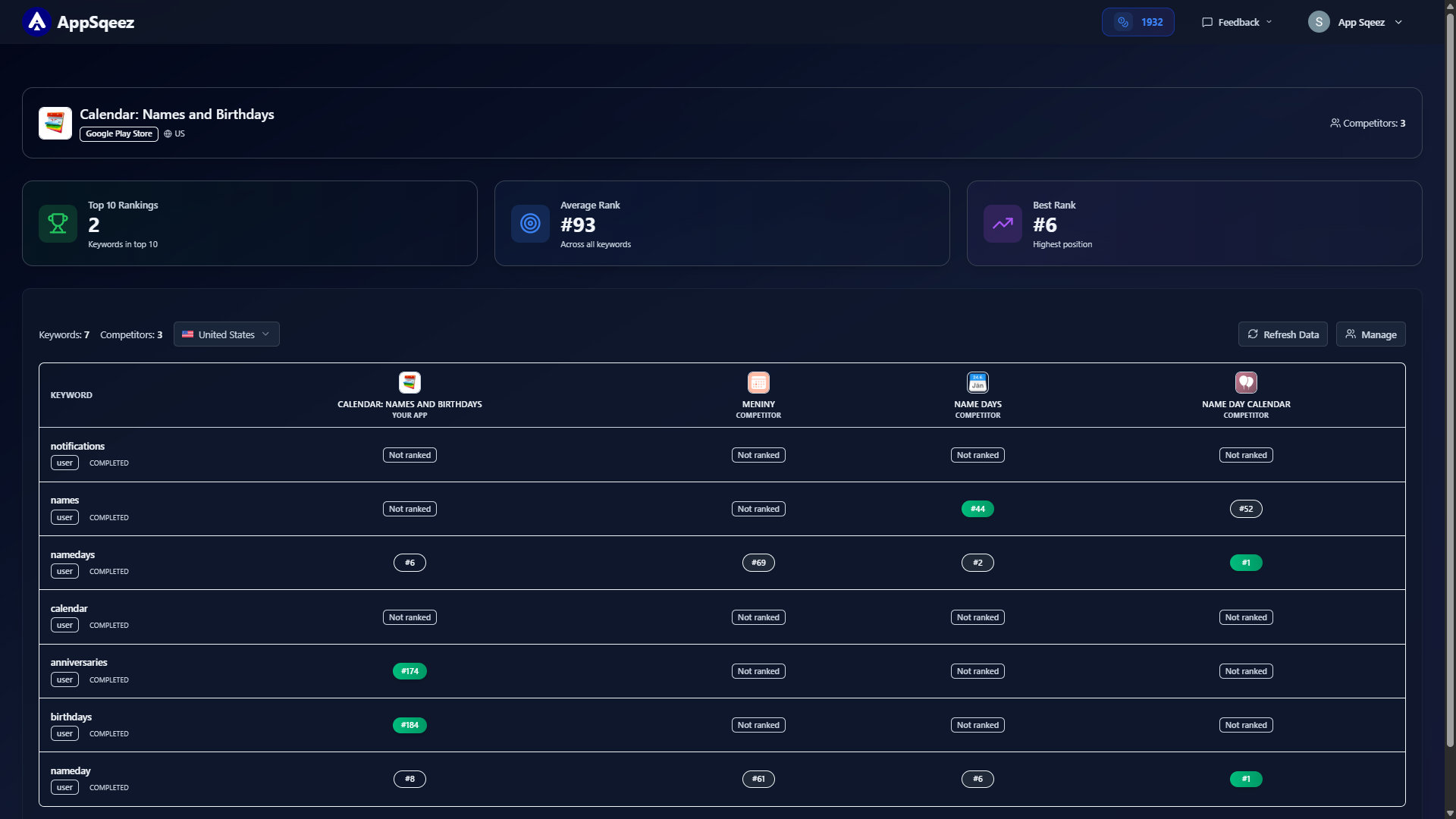Click the target icon beside Average Rank

pos(530,224)
